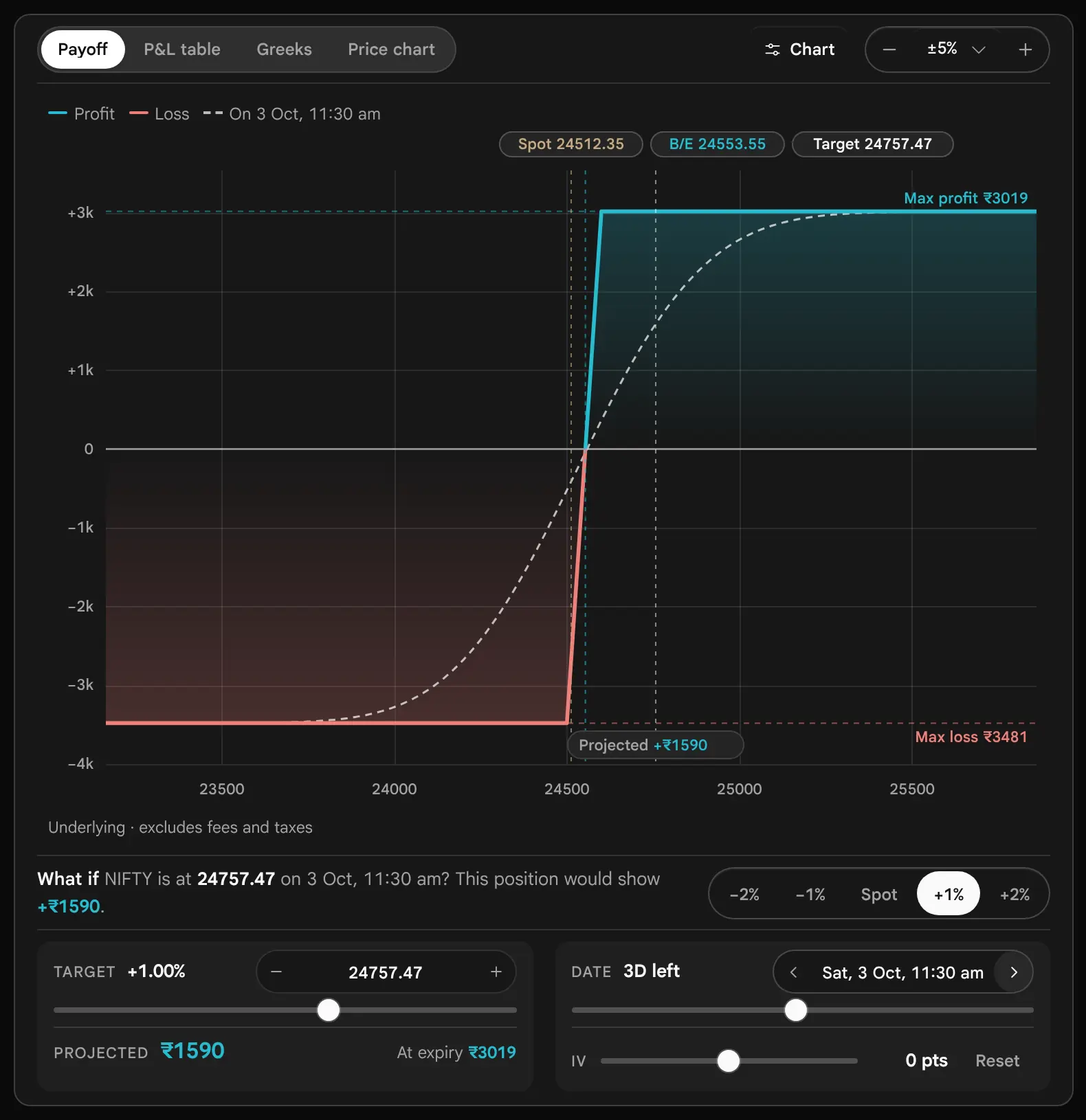
Task: Select the +1% what-if scenario
Action: pos(949,894)
